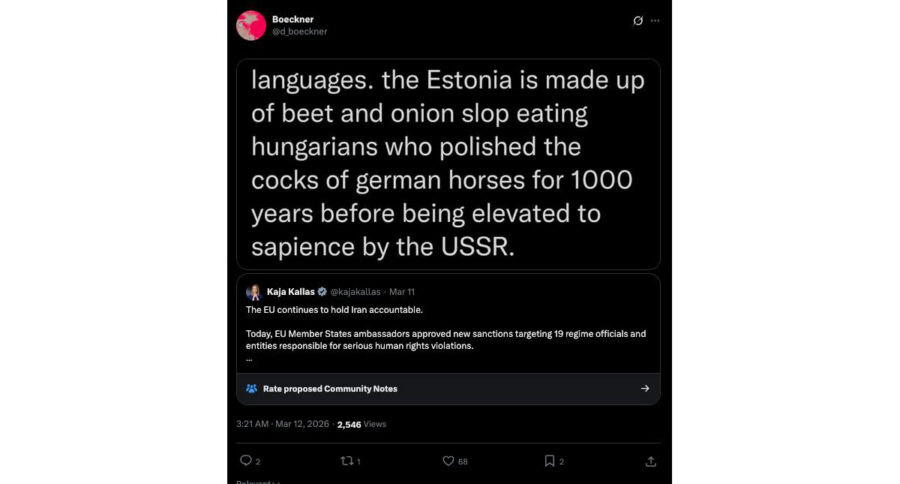Click the Grok explain icon on the post

pyautogui.click(x=638, y=20)
